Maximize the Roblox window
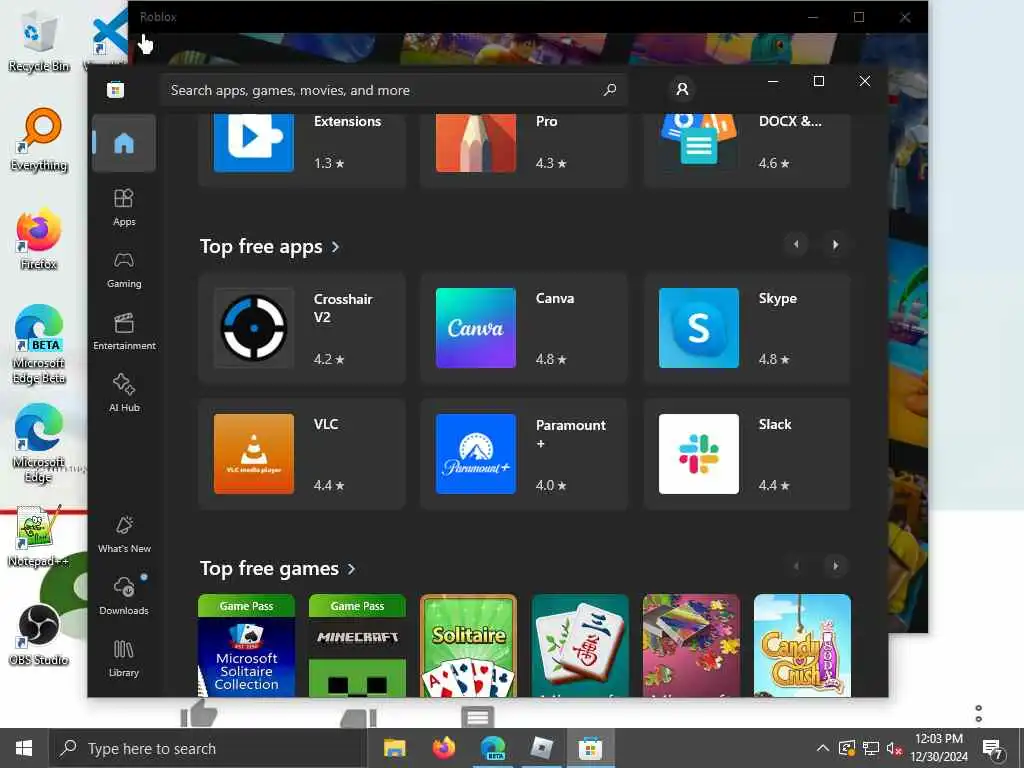 (859, 17)
